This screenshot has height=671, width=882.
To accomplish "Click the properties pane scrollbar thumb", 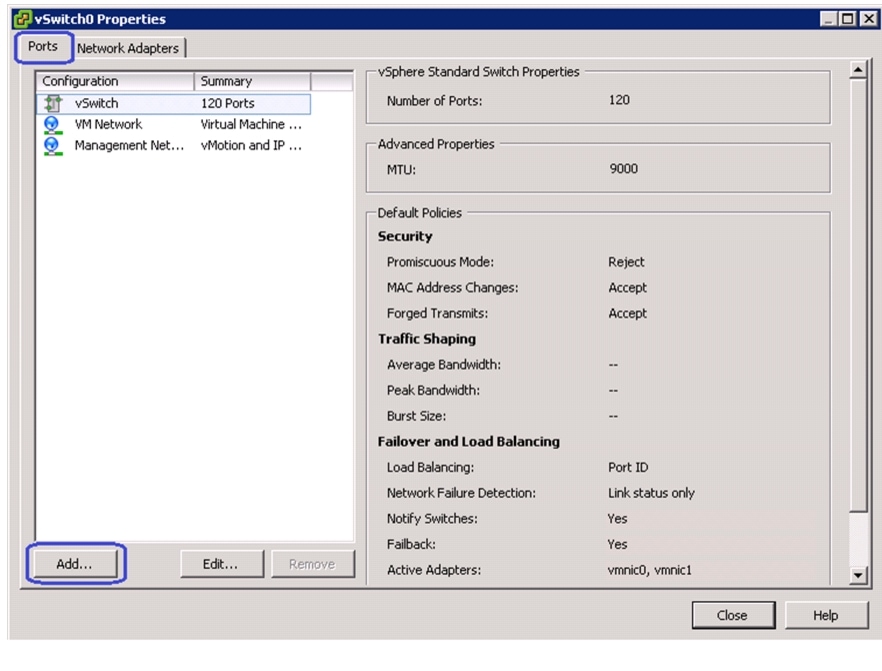I will (x=858, y=296).
